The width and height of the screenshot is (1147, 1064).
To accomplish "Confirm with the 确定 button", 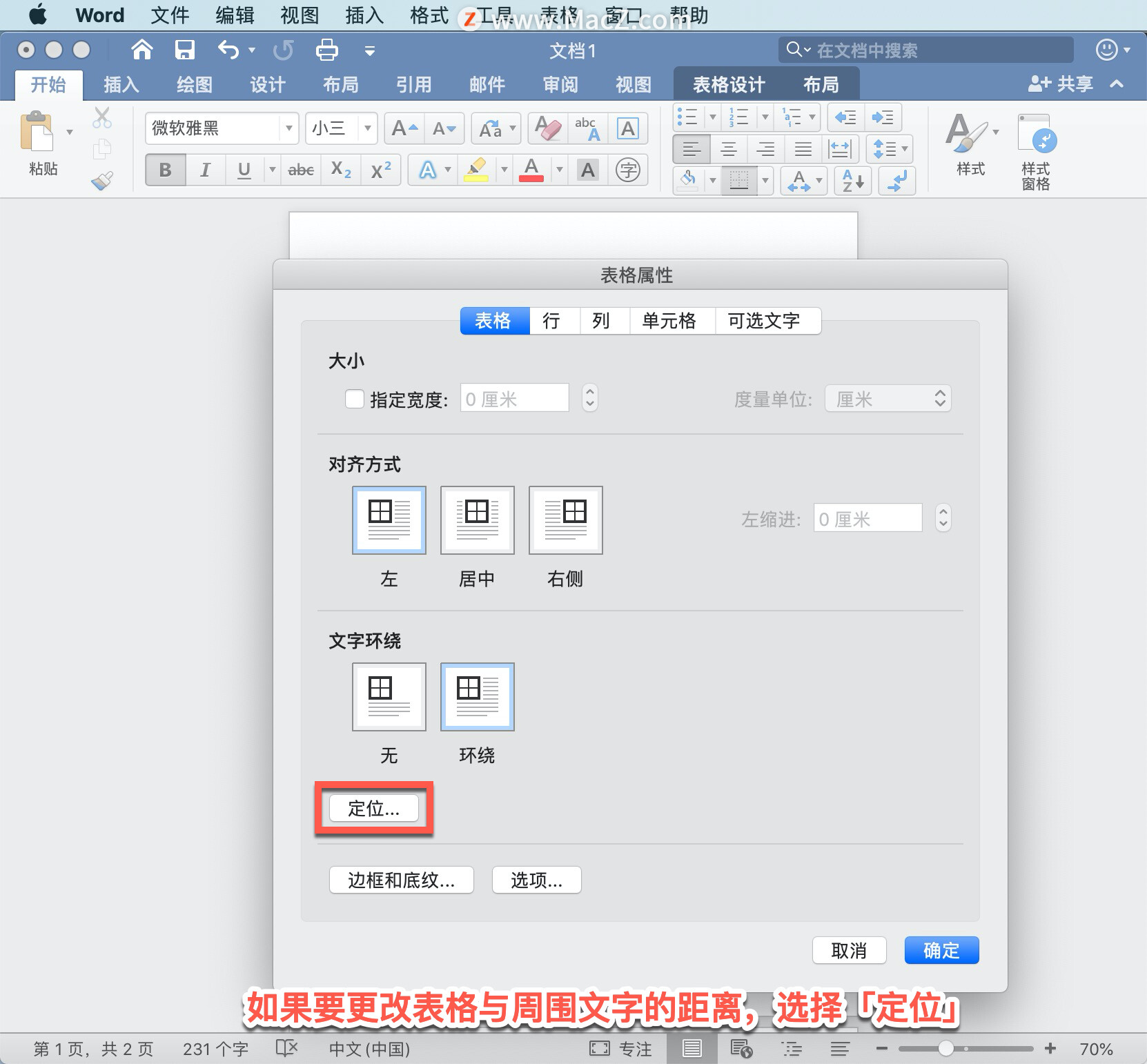I will (941, 950).
